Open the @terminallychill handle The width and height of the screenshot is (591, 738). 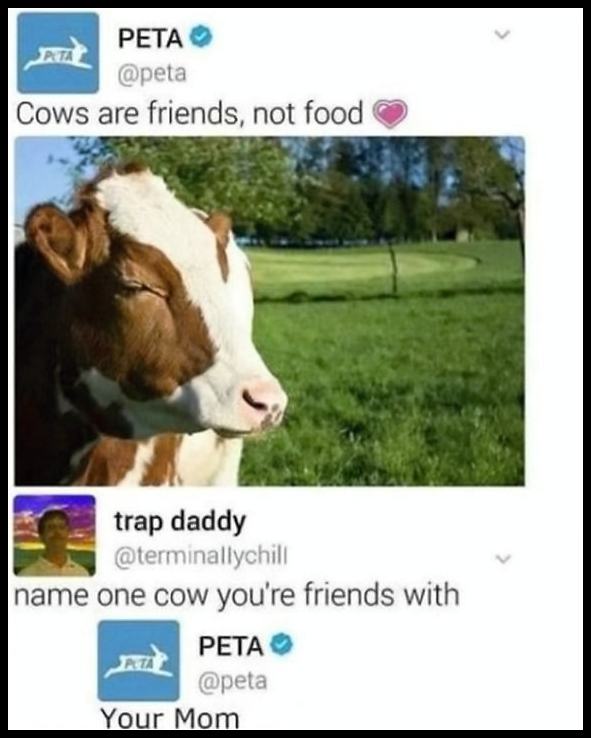point(200,557)
